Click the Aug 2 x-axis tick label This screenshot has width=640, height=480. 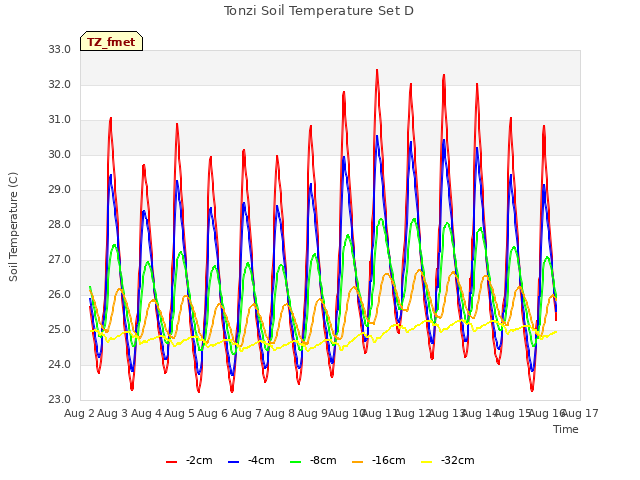click(x=79, y=413)
